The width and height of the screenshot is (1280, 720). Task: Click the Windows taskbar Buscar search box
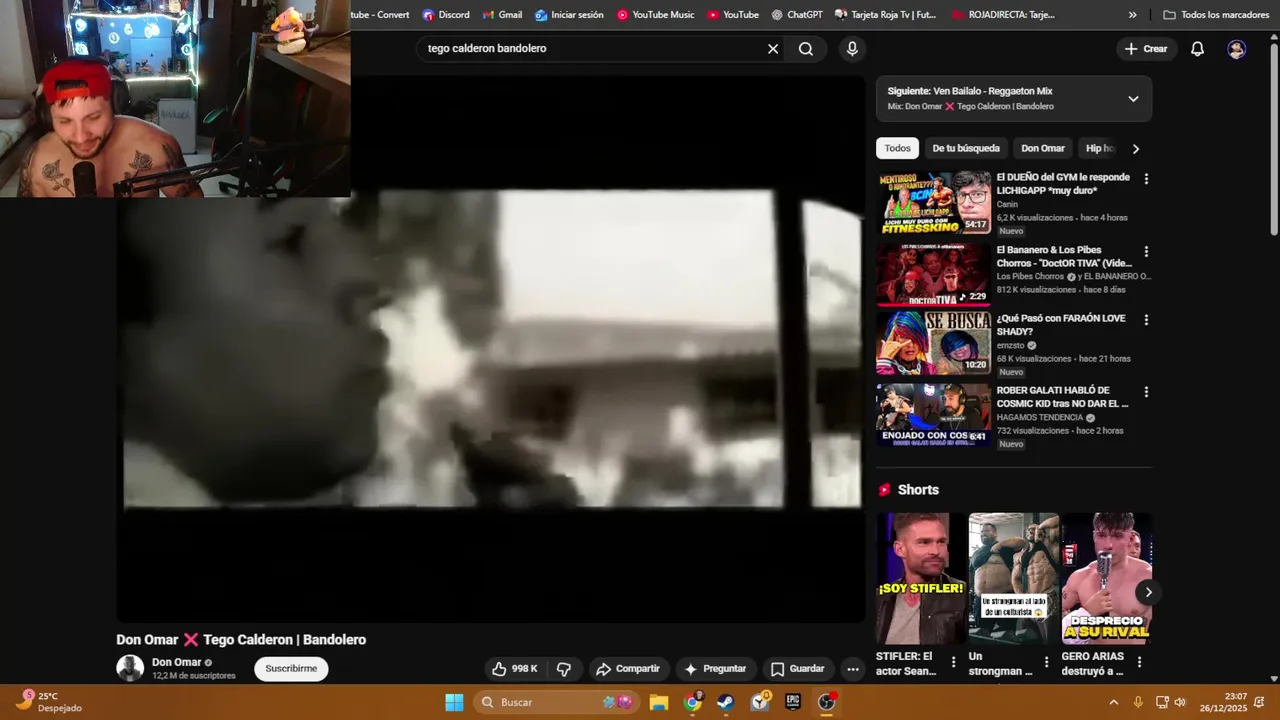pyautogui.click(x=555, y=702)
